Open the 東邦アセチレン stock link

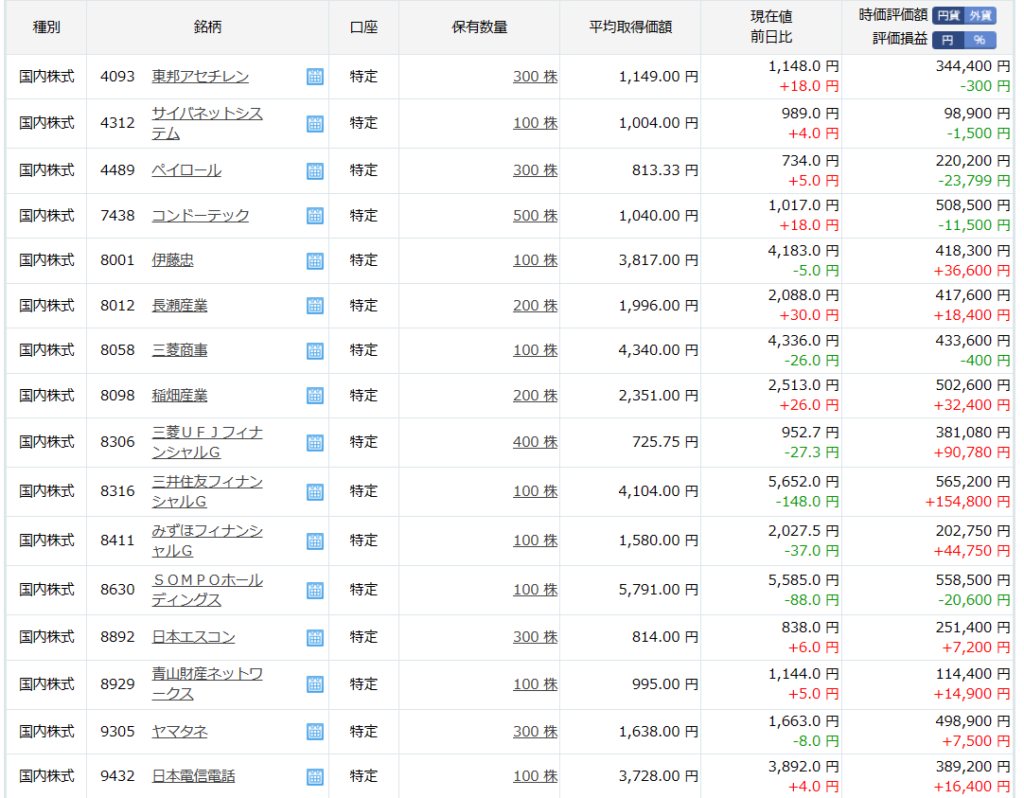(x=200, y=76)
